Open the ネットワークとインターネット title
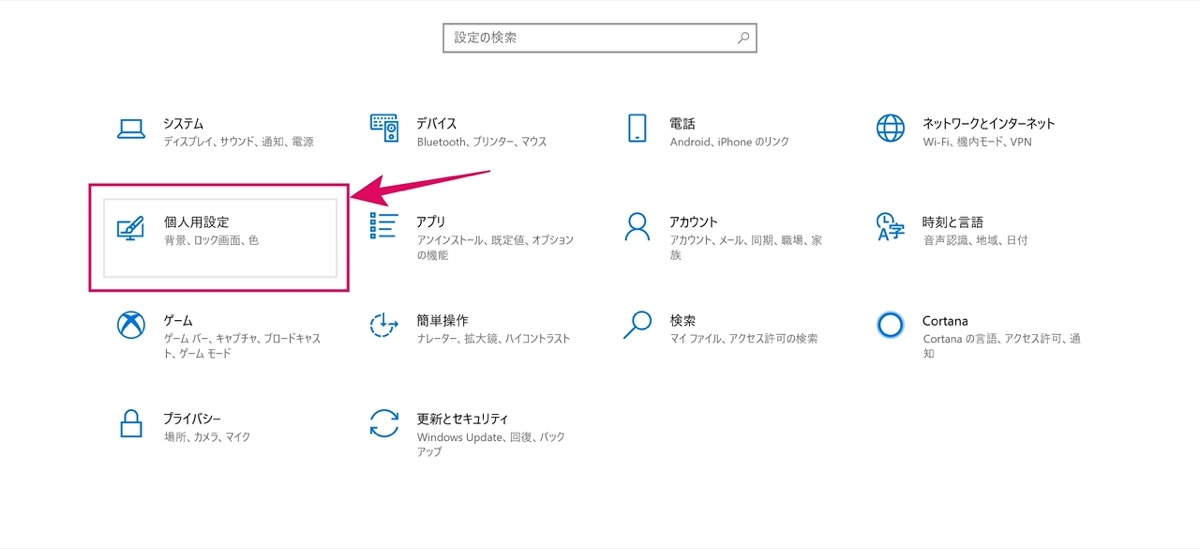This screenshot has height=549, width=1200. tap(989, 123)
